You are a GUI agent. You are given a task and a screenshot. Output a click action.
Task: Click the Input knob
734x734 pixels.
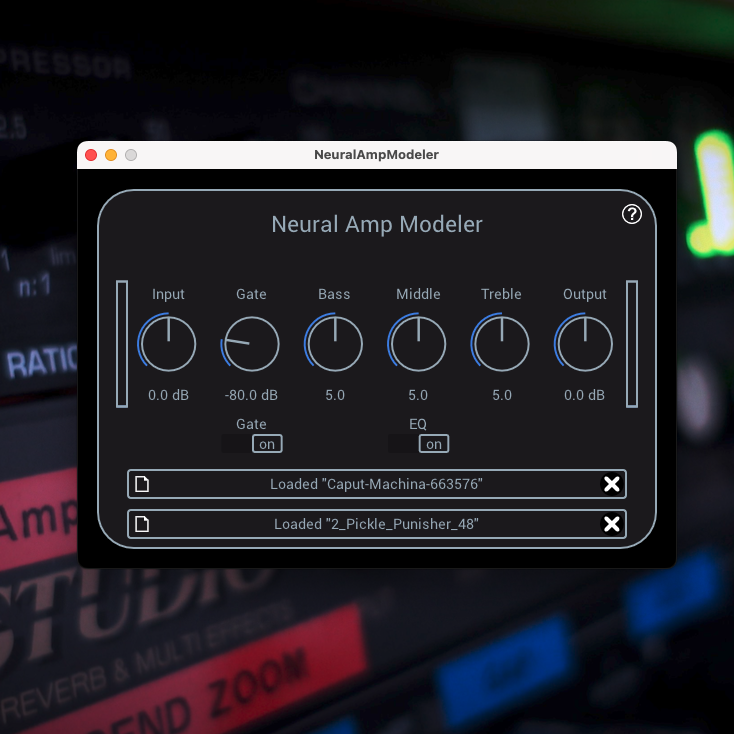[x=168, y=344]
